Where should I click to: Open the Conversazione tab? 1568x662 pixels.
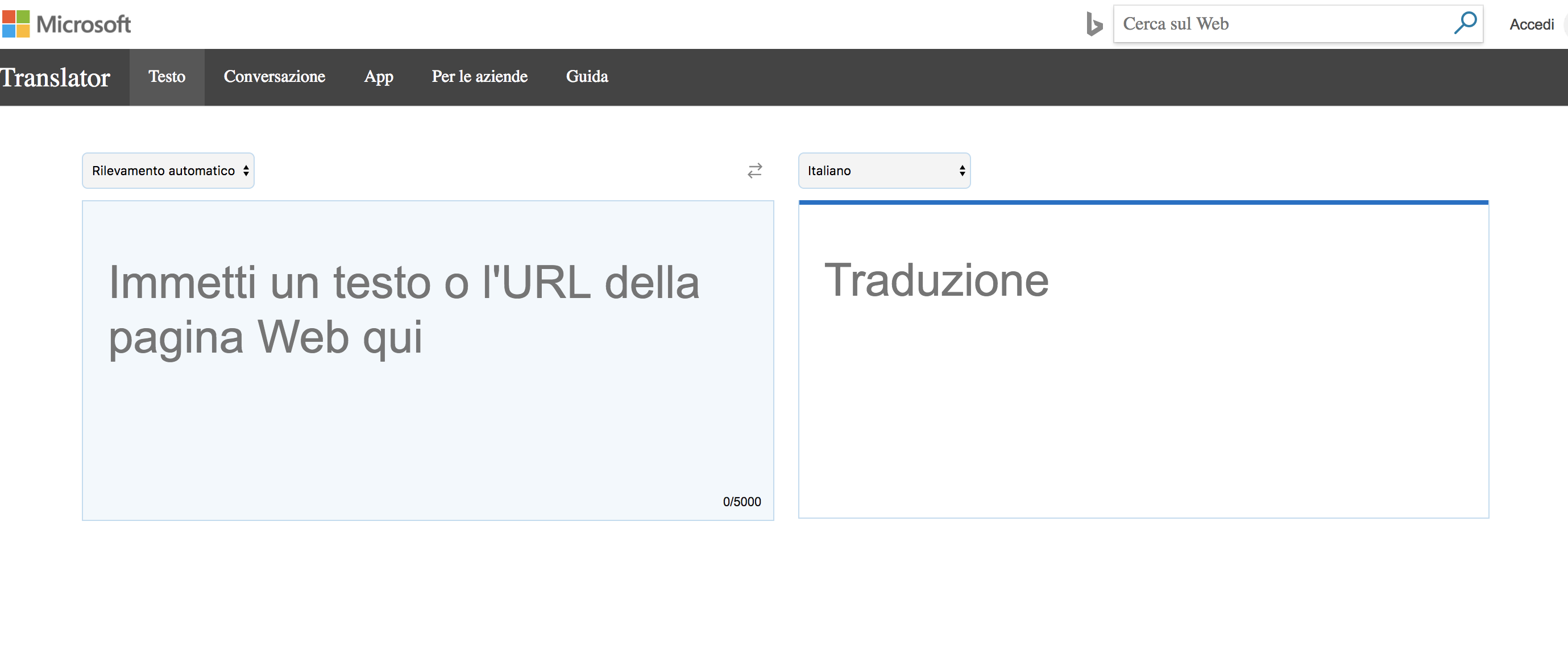275,77
